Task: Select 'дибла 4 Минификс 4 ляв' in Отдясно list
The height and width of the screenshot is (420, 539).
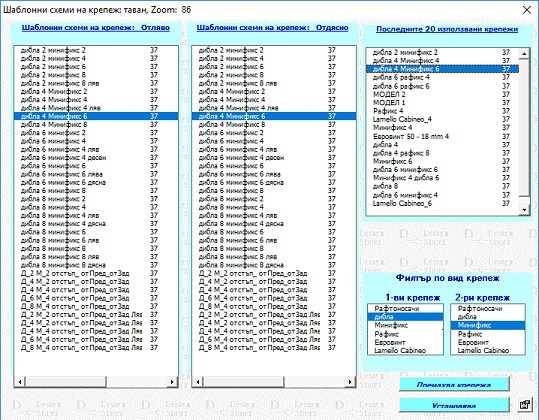Action: pos(274,108)
